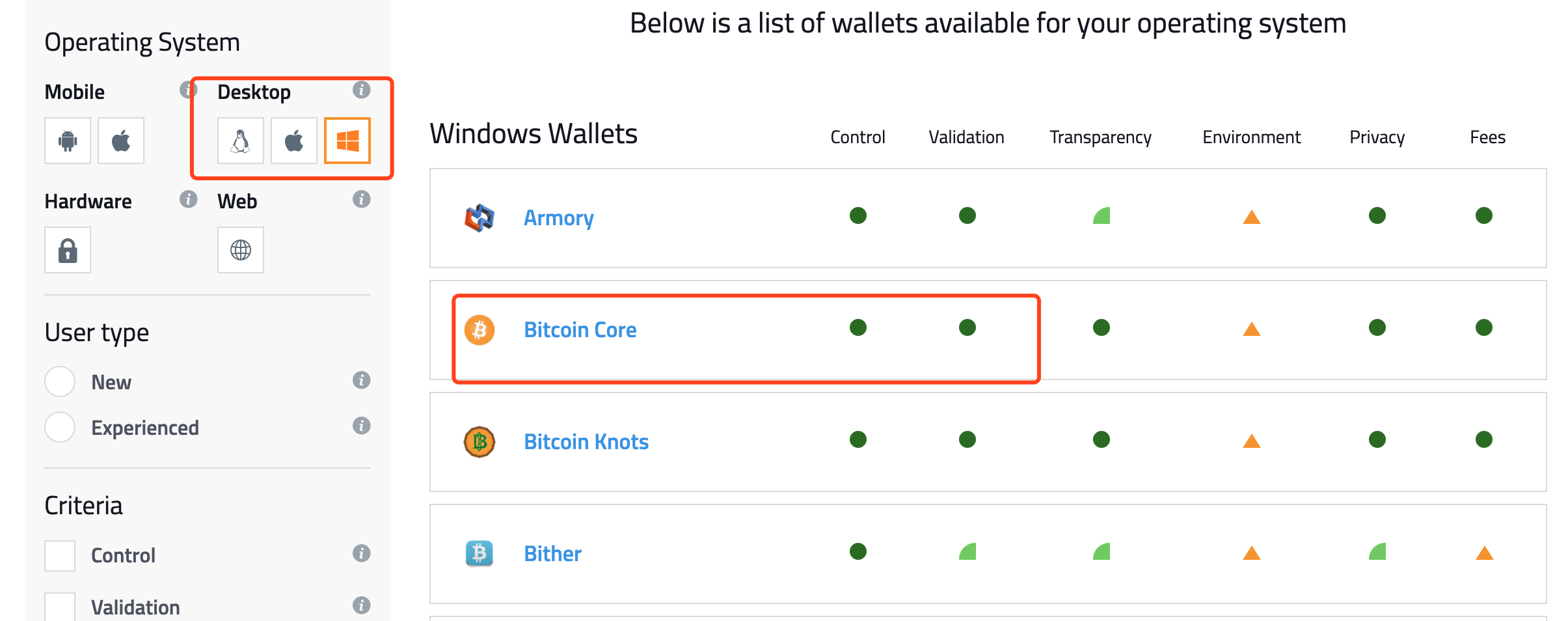Click the Bitcoin Core wallet logo

pos(479,330)
